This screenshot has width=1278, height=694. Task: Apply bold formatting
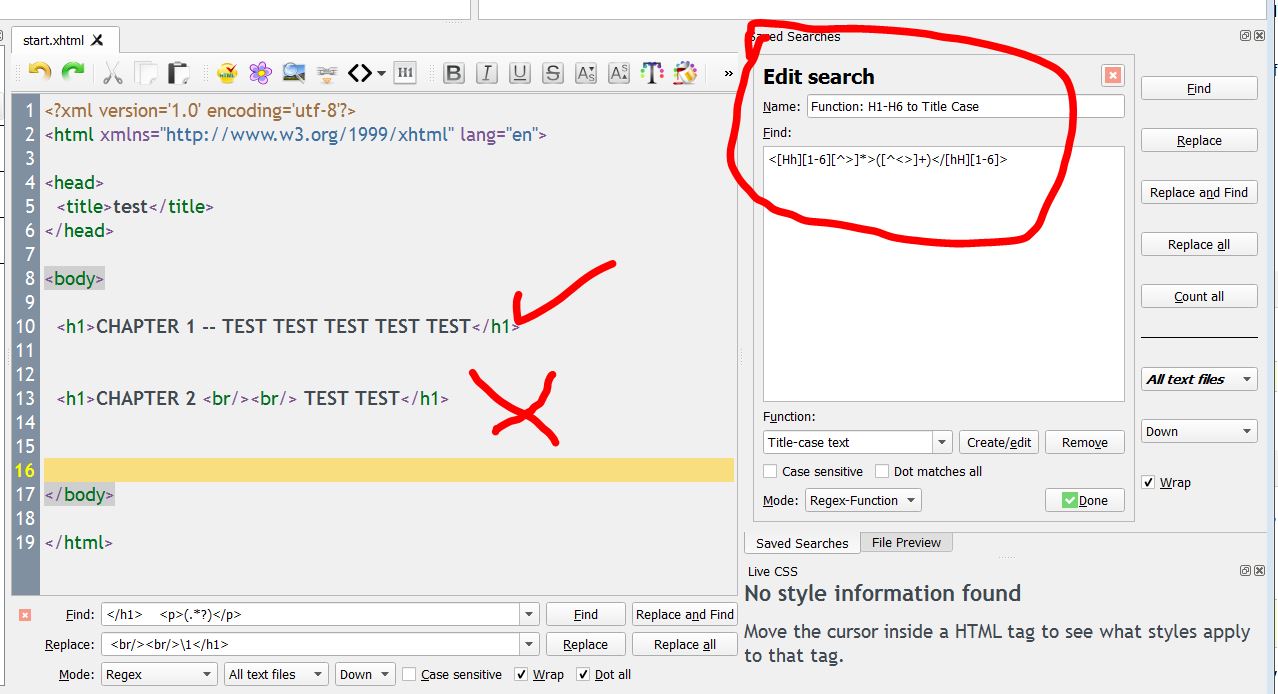pyautogui.click(x=454, y=72)
